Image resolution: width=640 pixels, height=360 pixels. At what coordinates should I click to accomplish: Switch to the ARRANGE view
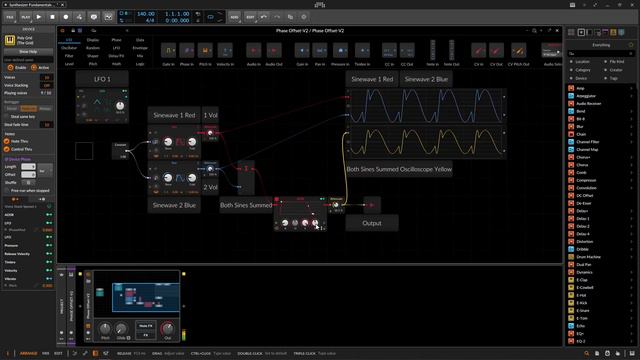[28, 353]
